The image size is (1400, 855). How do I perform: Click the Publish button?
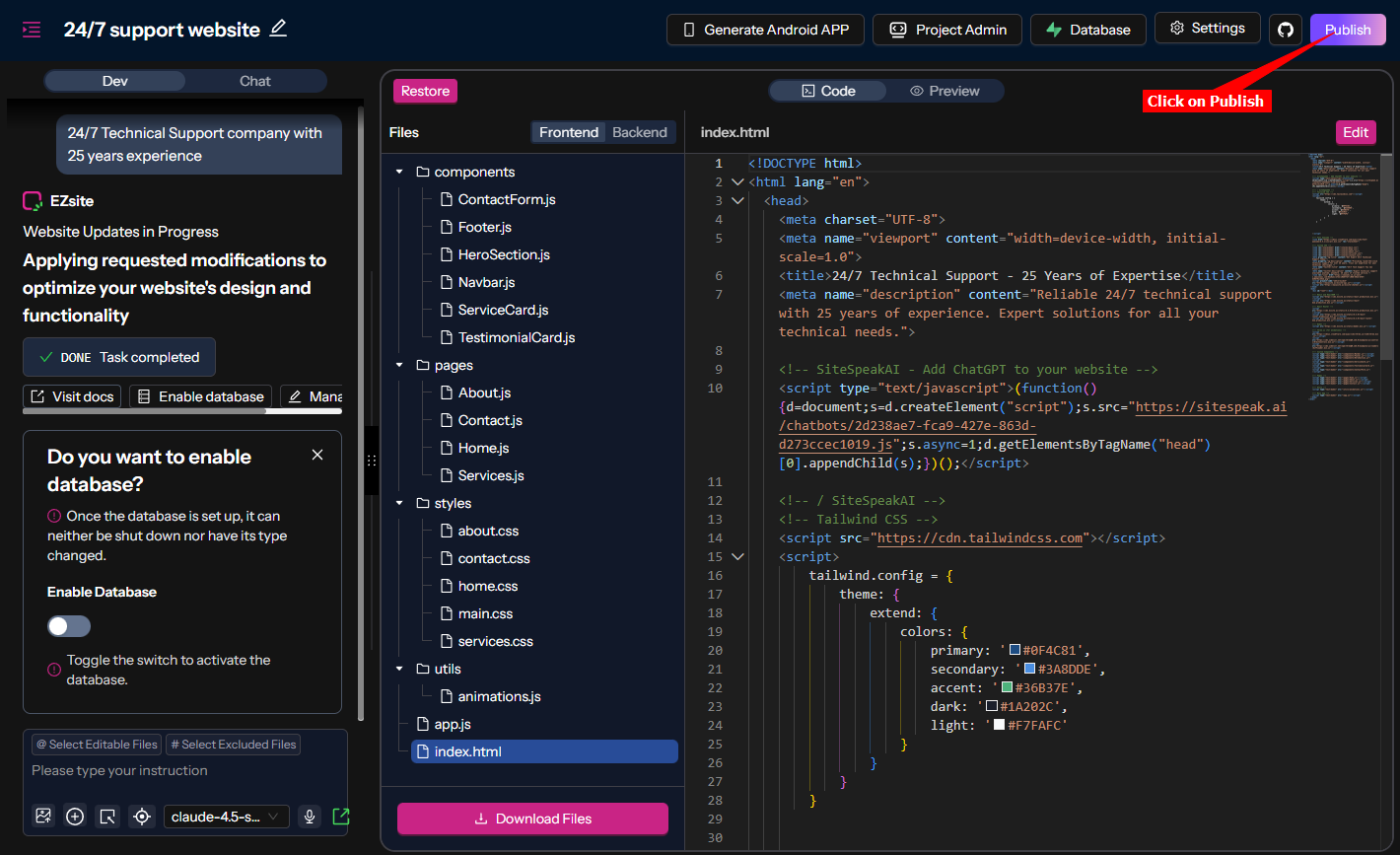[1347, 30]
